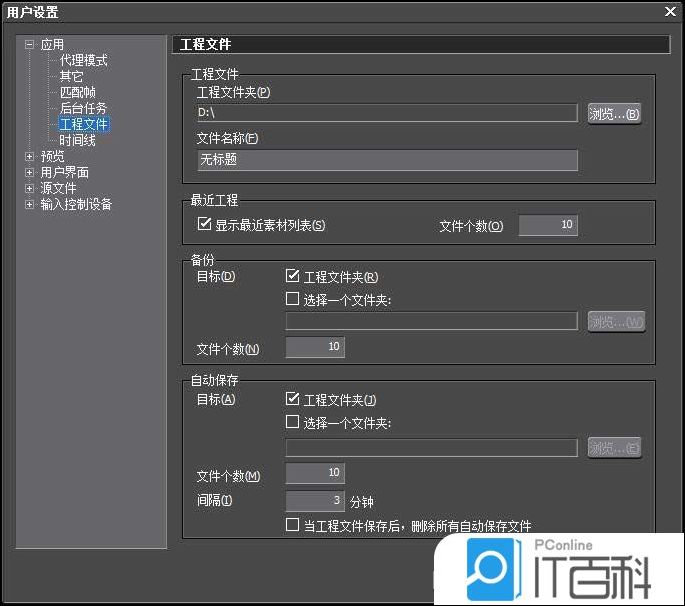Click the 源文件 tree label

tap(58, 189)
